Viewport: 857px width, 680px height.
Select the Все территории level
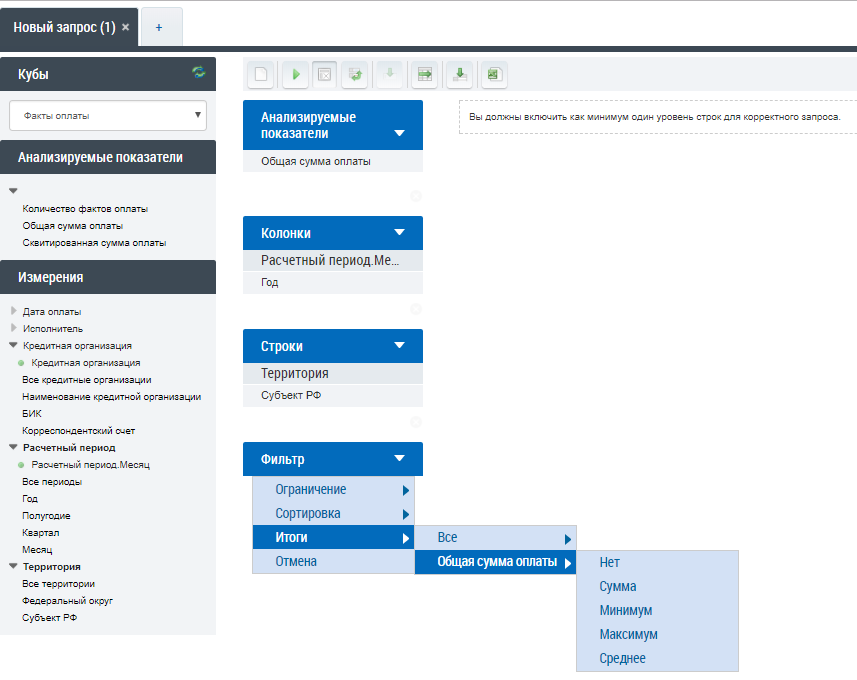pyautogui.click(x=58, y=584)
